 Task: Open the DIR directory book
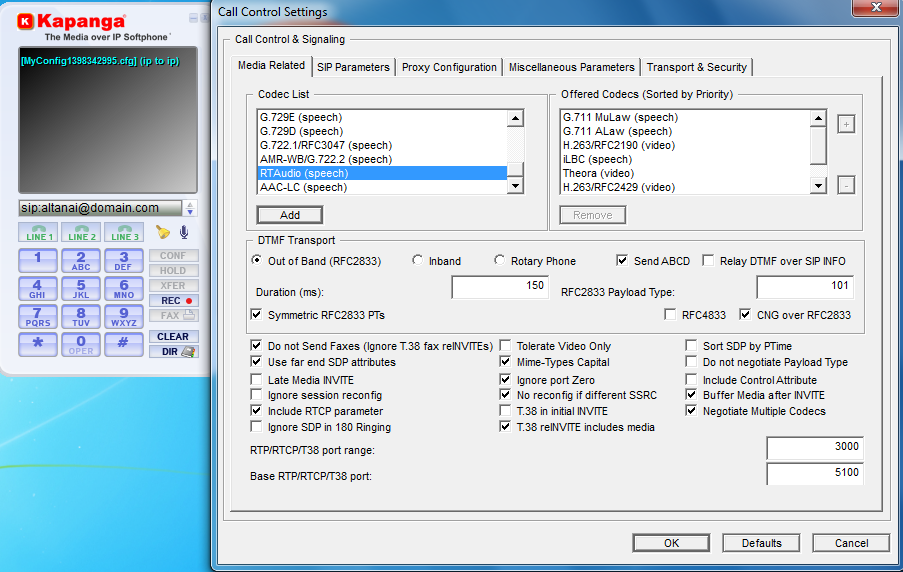tap(174, 352)
